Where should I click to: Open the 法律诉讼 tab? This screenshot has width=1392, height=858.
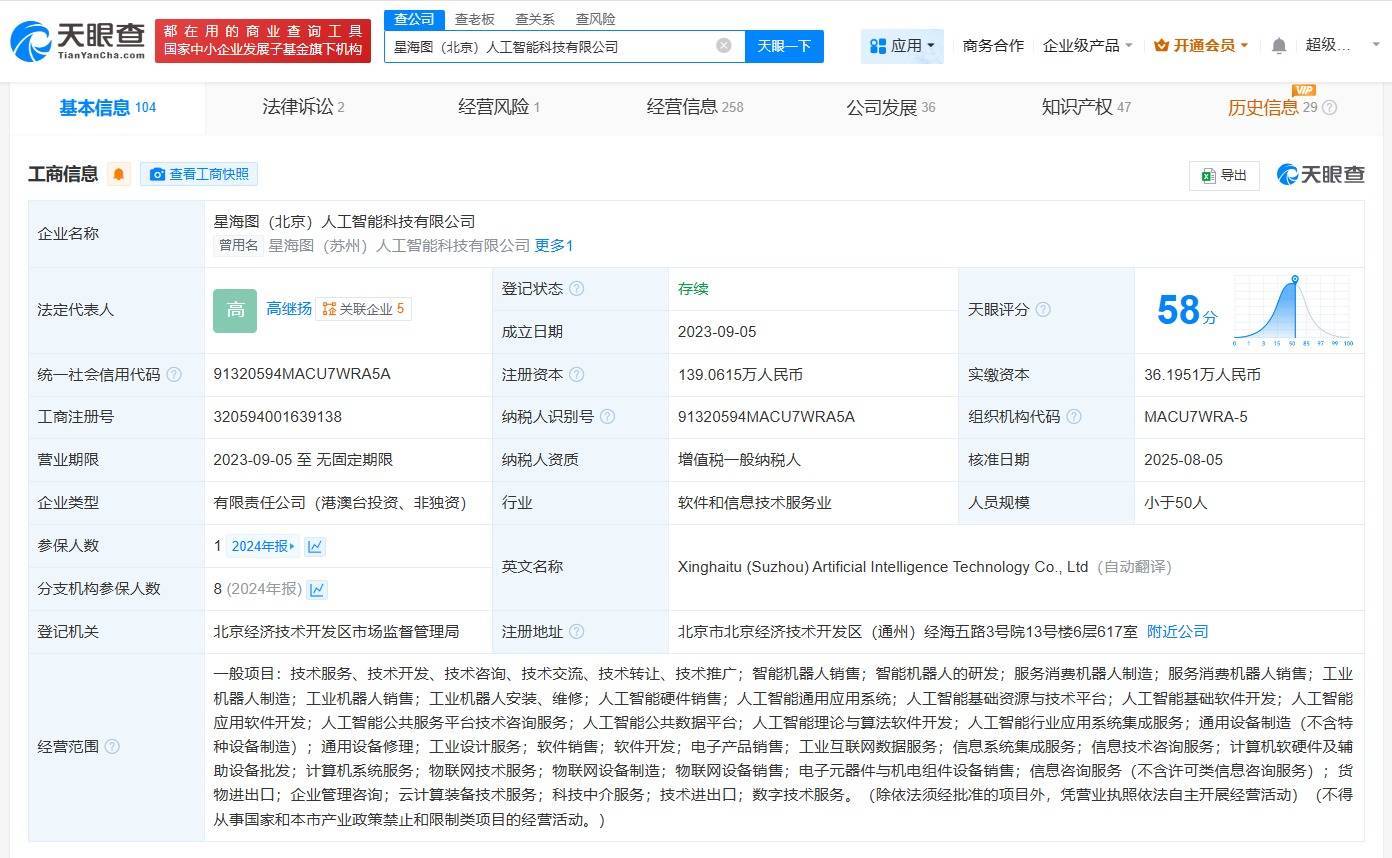click(303, 107)
